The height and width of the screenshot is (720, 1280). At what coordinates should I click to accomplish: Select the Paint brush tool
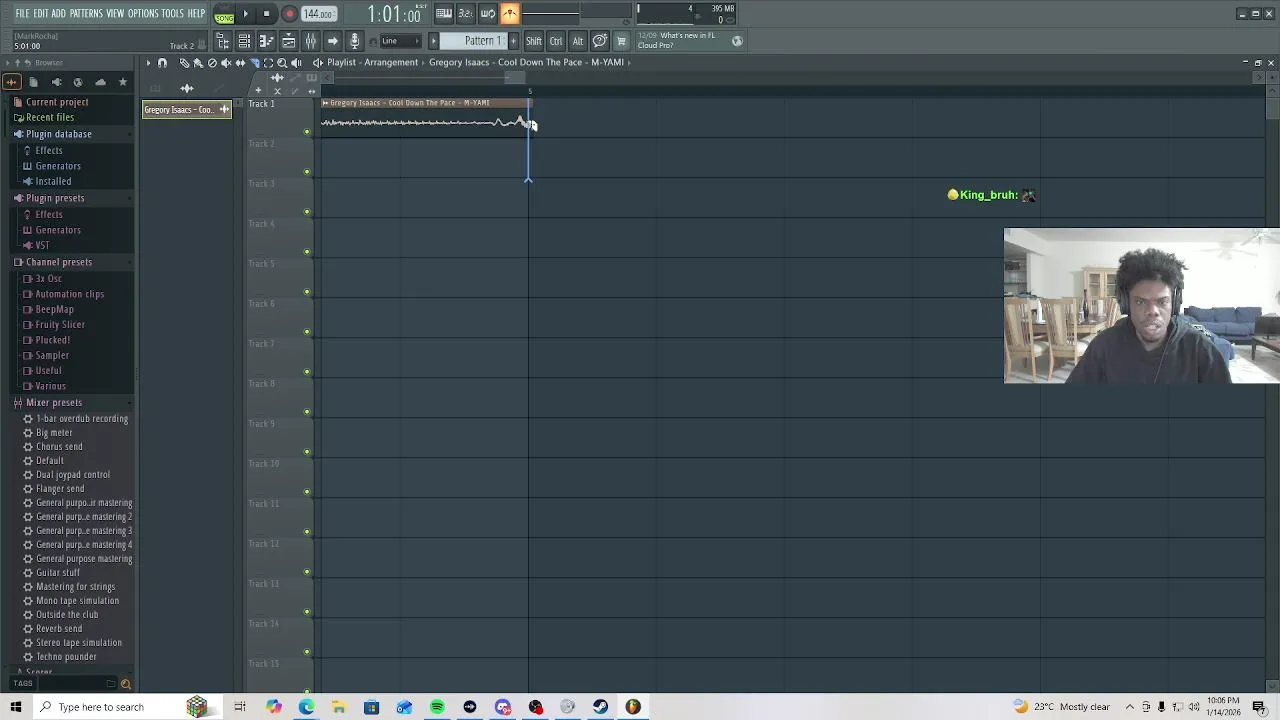[x=197, y=62]
